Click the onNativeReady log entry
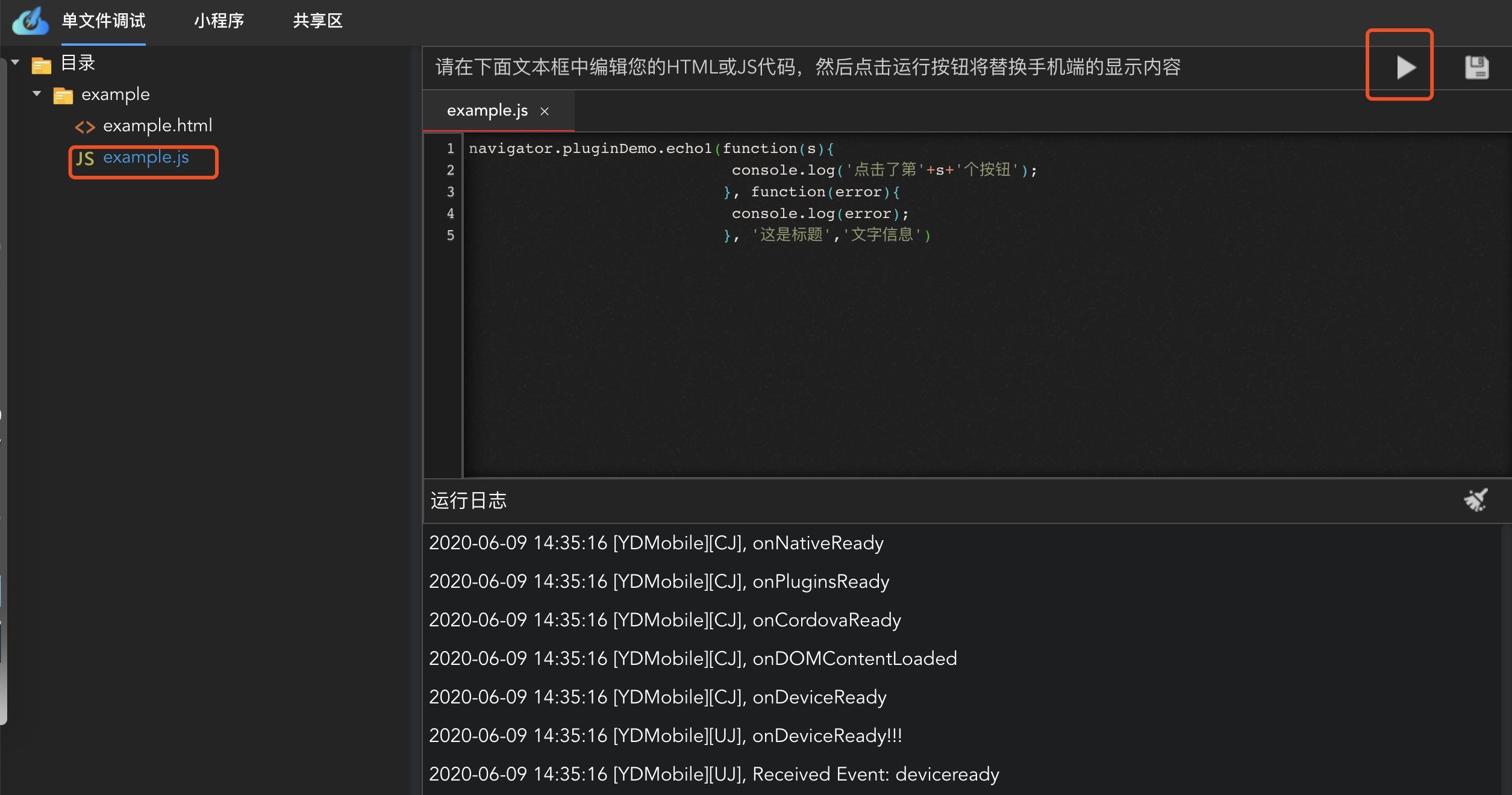The image size is (1512, 795). pos(657,543)
